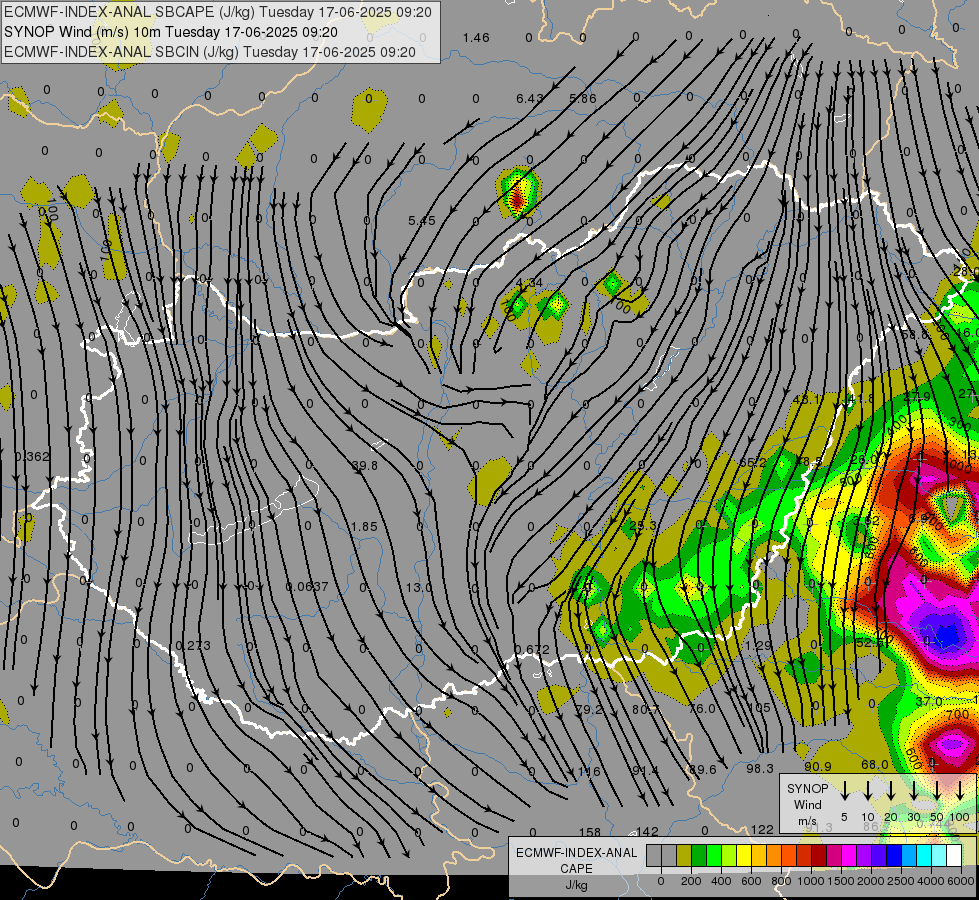Click the map value 0.0637
The height and width of the screenshot is (900, 979).
point(307,586)
